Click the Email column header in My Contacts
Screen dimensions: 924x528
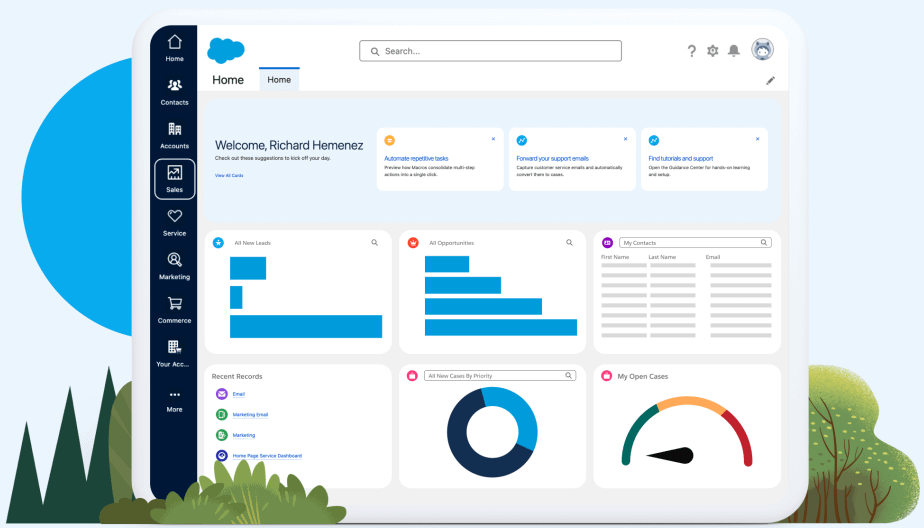coord(712,257)
